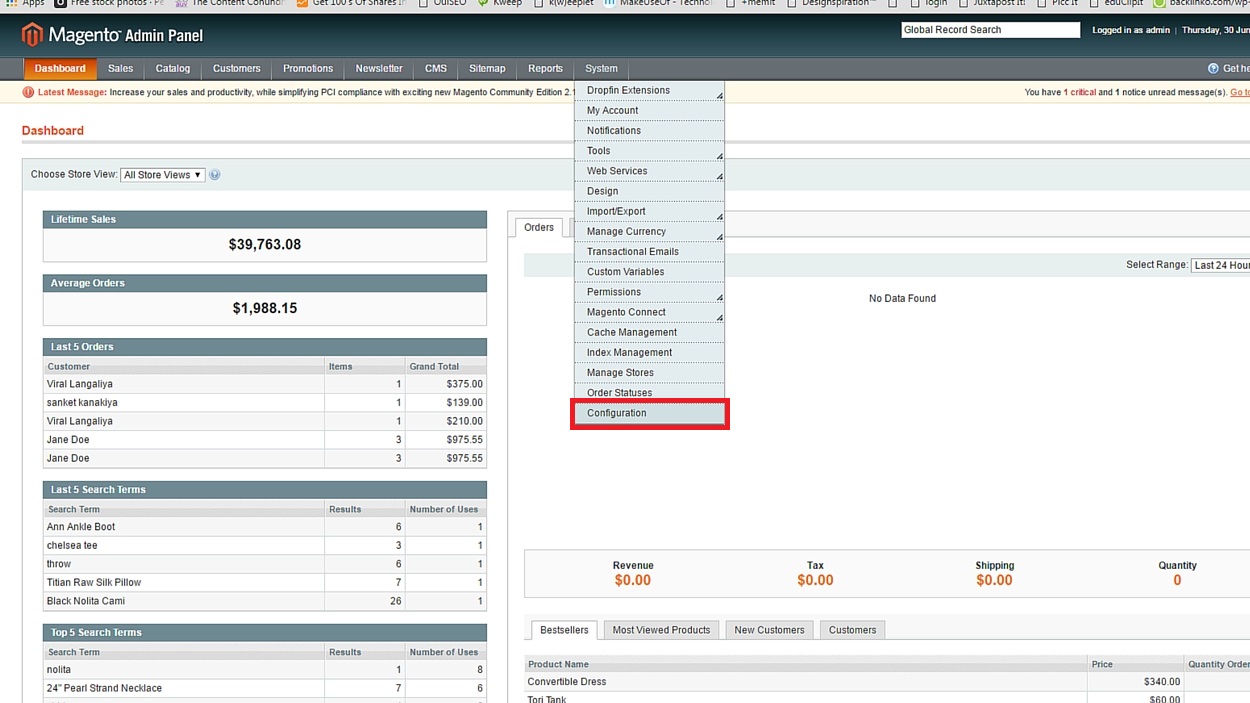Open the Reports menu
The image size is (1250, 703).
545,69
